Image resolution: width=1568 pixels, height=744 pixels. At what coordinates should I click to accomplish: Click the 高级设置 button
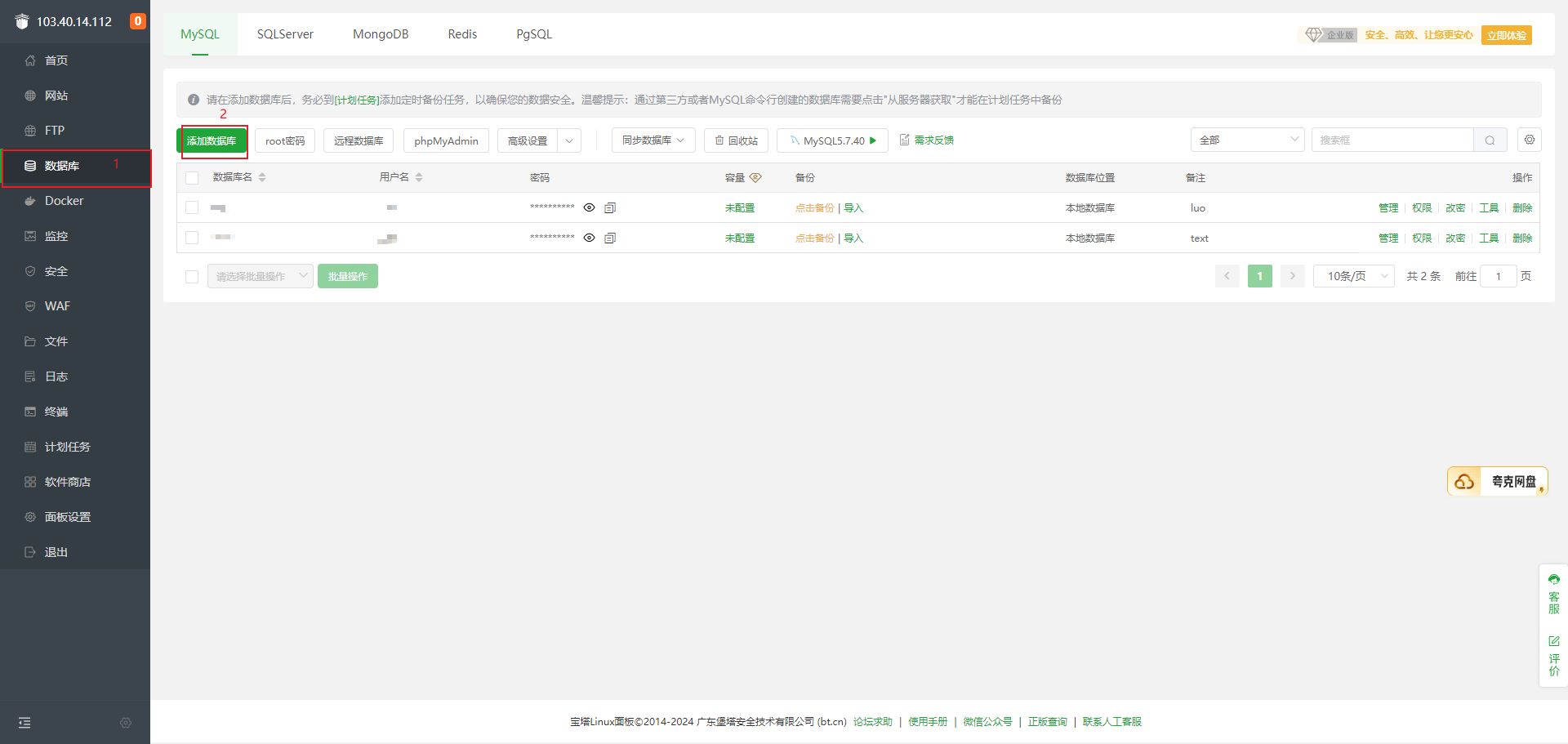(x=528, y=140)
